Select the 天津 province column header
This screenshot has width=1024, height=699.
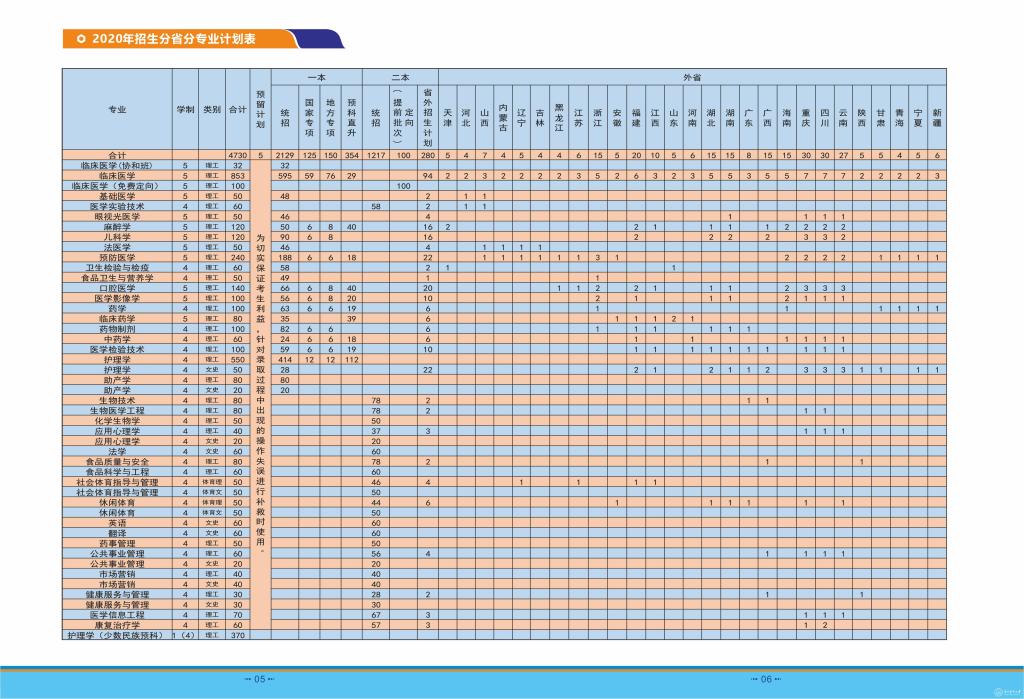click(x=448, y=116)
